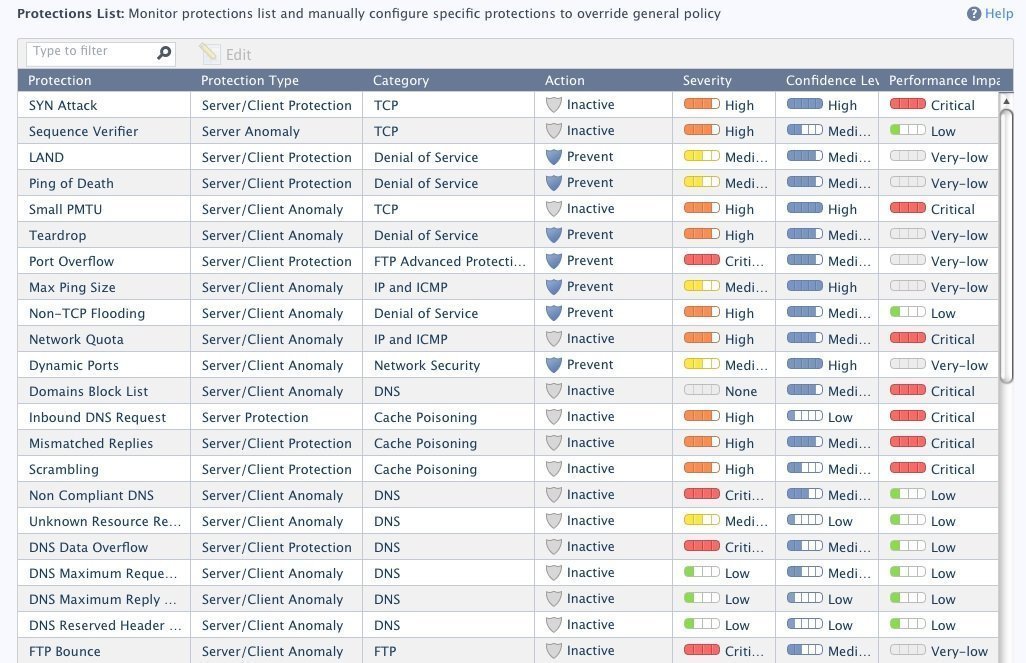
Task: Click the Inactive shield icon for SYN Attack
Action: (554, 105)
